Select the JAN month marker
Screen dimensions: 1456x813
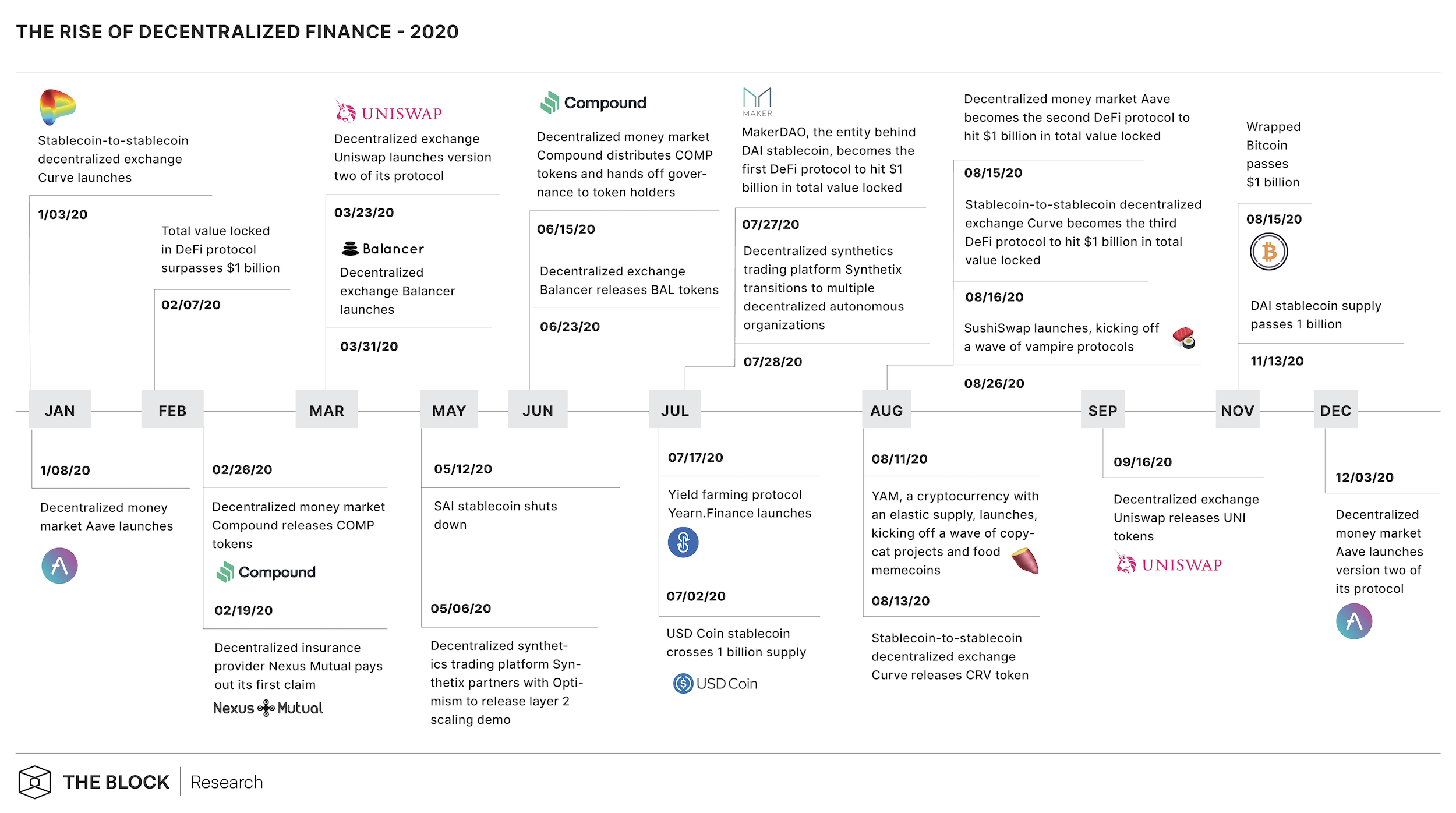pos(60,411)
